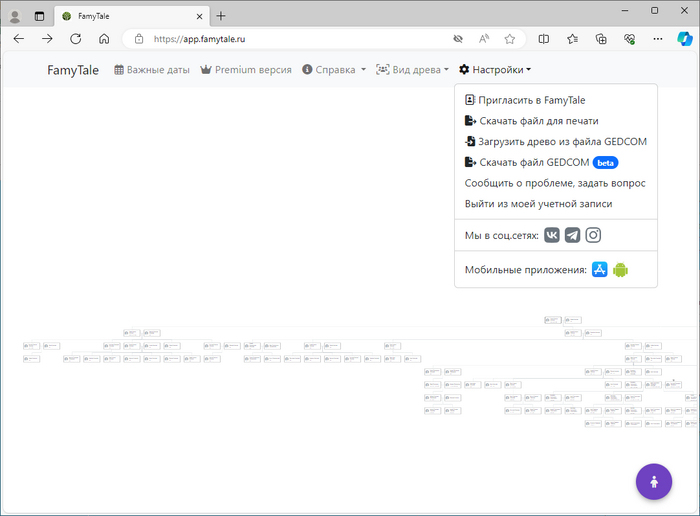Viewport: 700px width, 516px height.
Task: Open the Telegram channel icon
Action: click(x=572, y=235)
